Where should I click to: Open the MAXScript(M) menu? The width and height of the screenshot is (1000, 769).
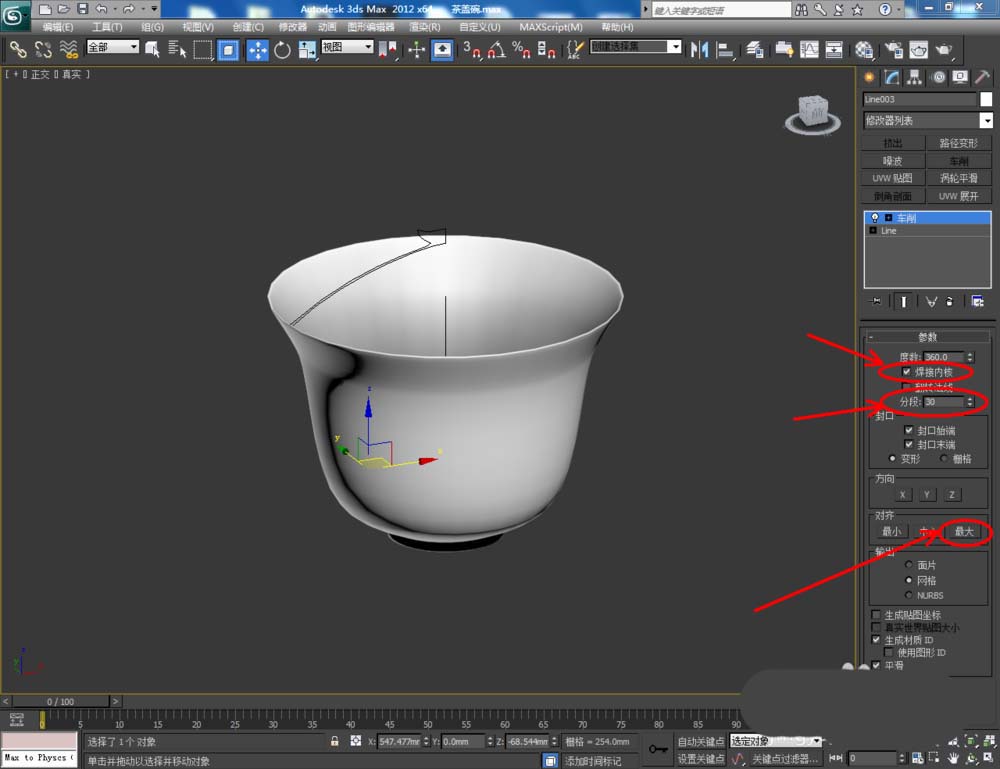click(551, 27)
